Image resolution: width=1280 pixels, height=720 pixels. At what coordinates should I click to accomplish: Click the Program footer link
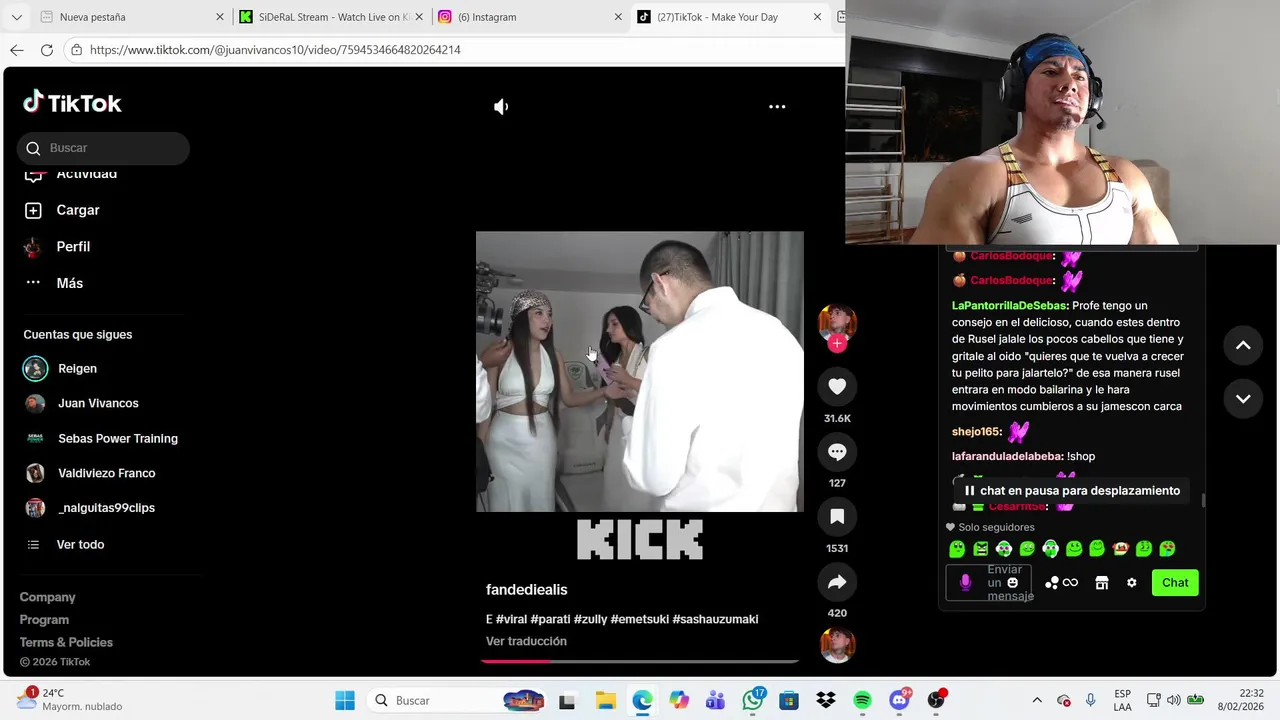[x=44, y=620]
